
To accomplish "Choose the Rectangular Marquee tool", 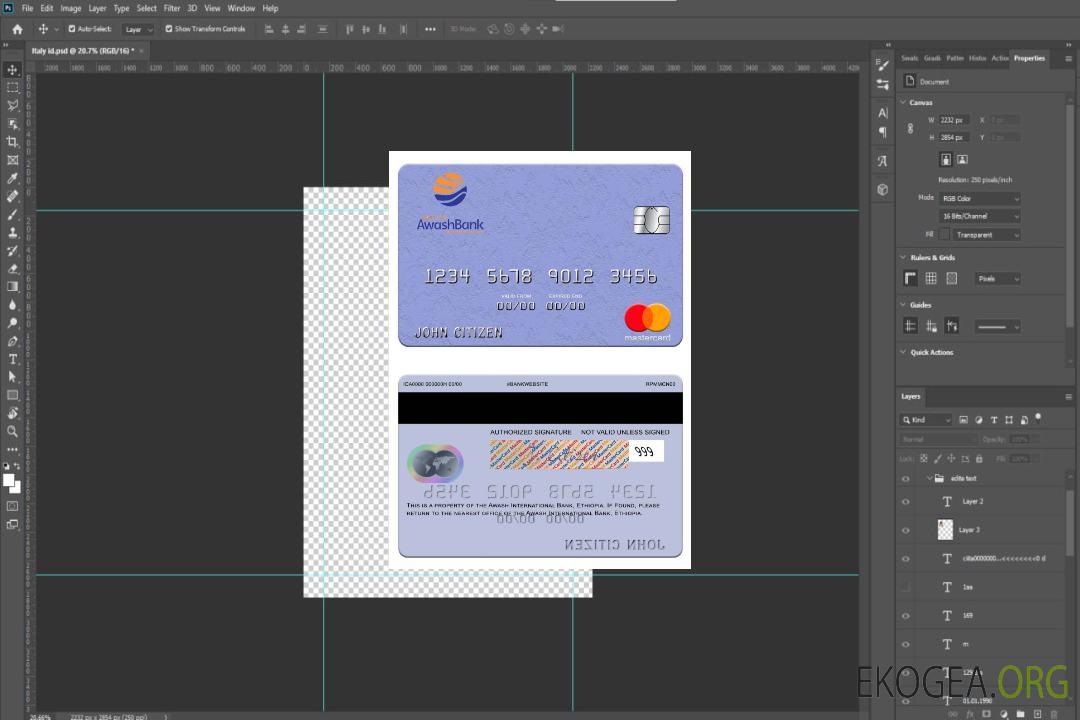I will (13, 87).
